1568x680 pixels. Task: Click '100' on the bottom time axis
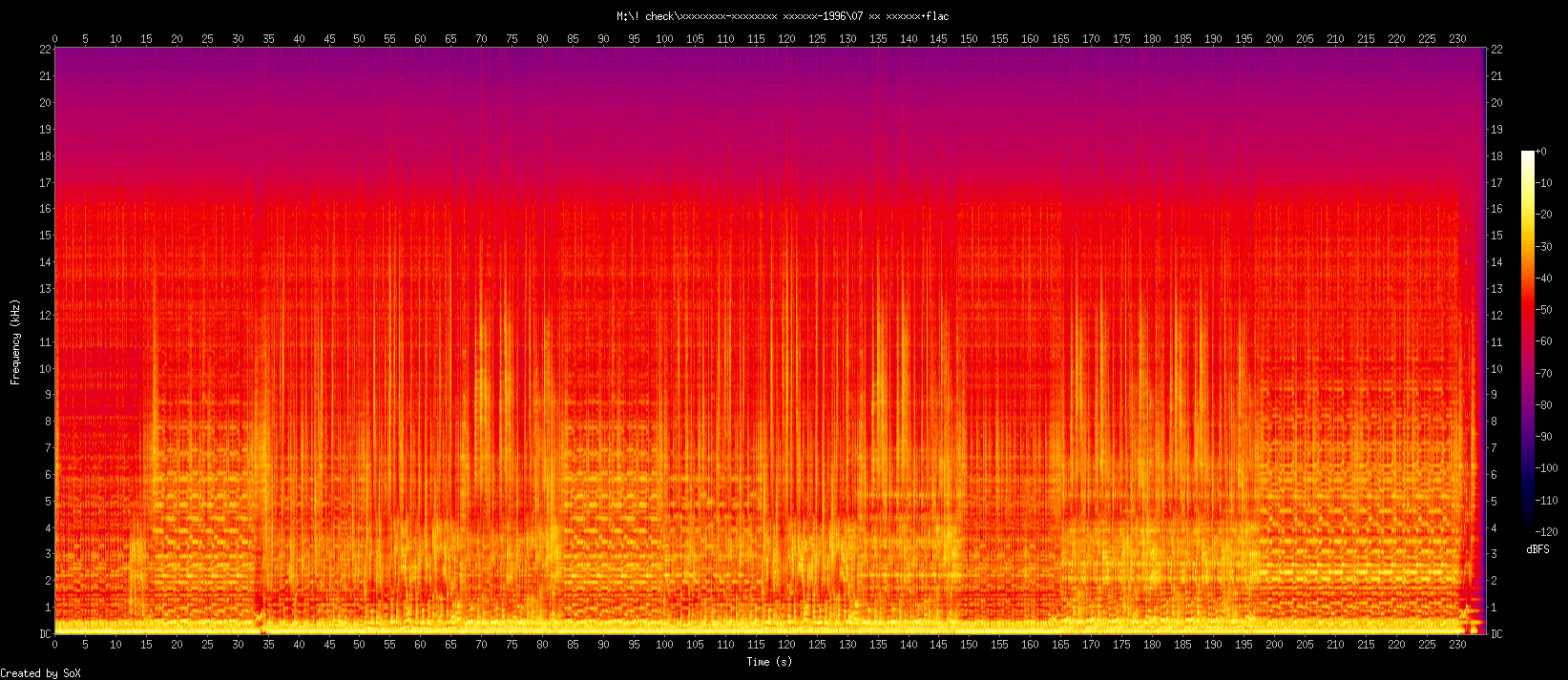pyautogui.click(x=664, y=645)
